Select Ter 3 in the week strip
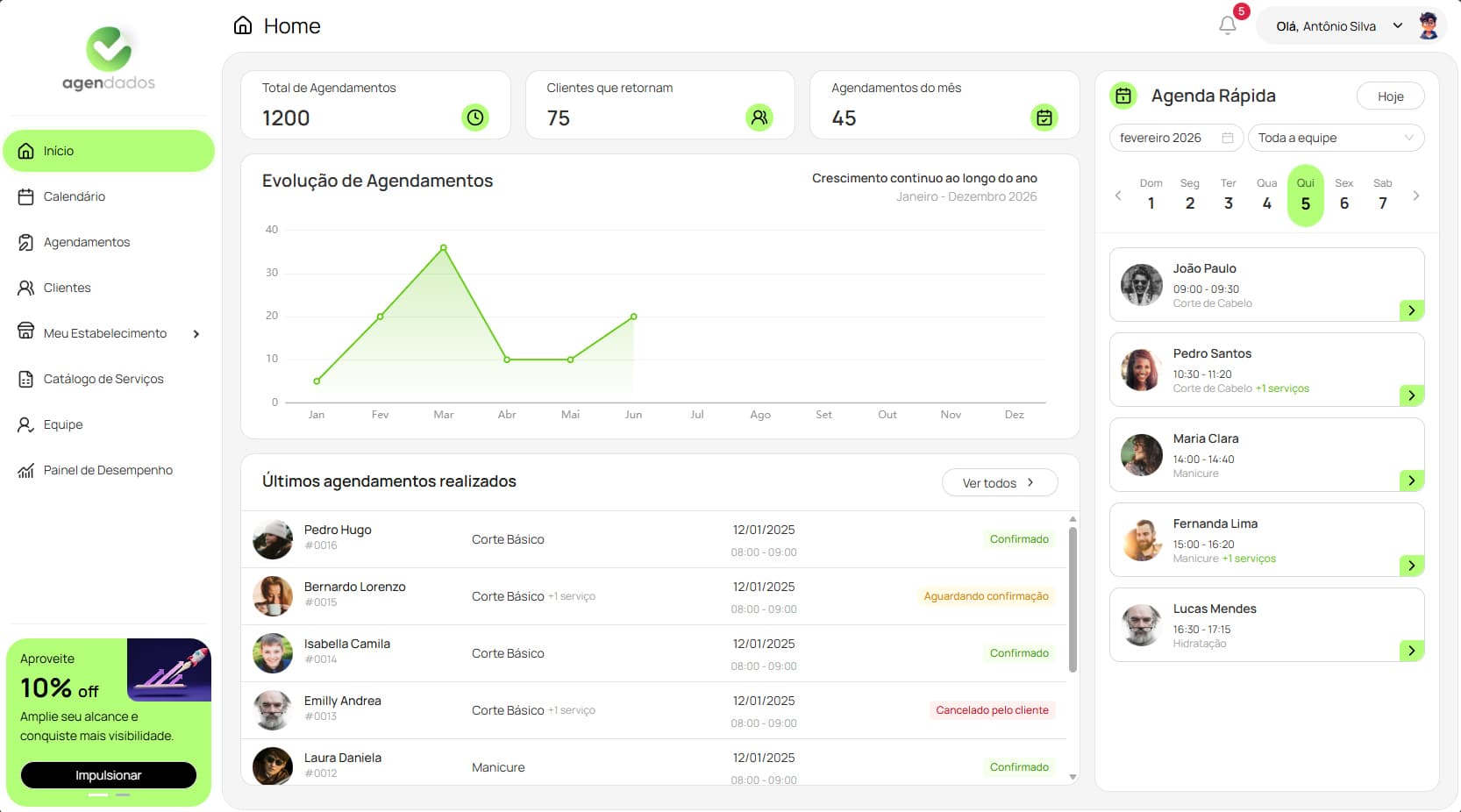1461x812 pixels. pos(1228,196)
